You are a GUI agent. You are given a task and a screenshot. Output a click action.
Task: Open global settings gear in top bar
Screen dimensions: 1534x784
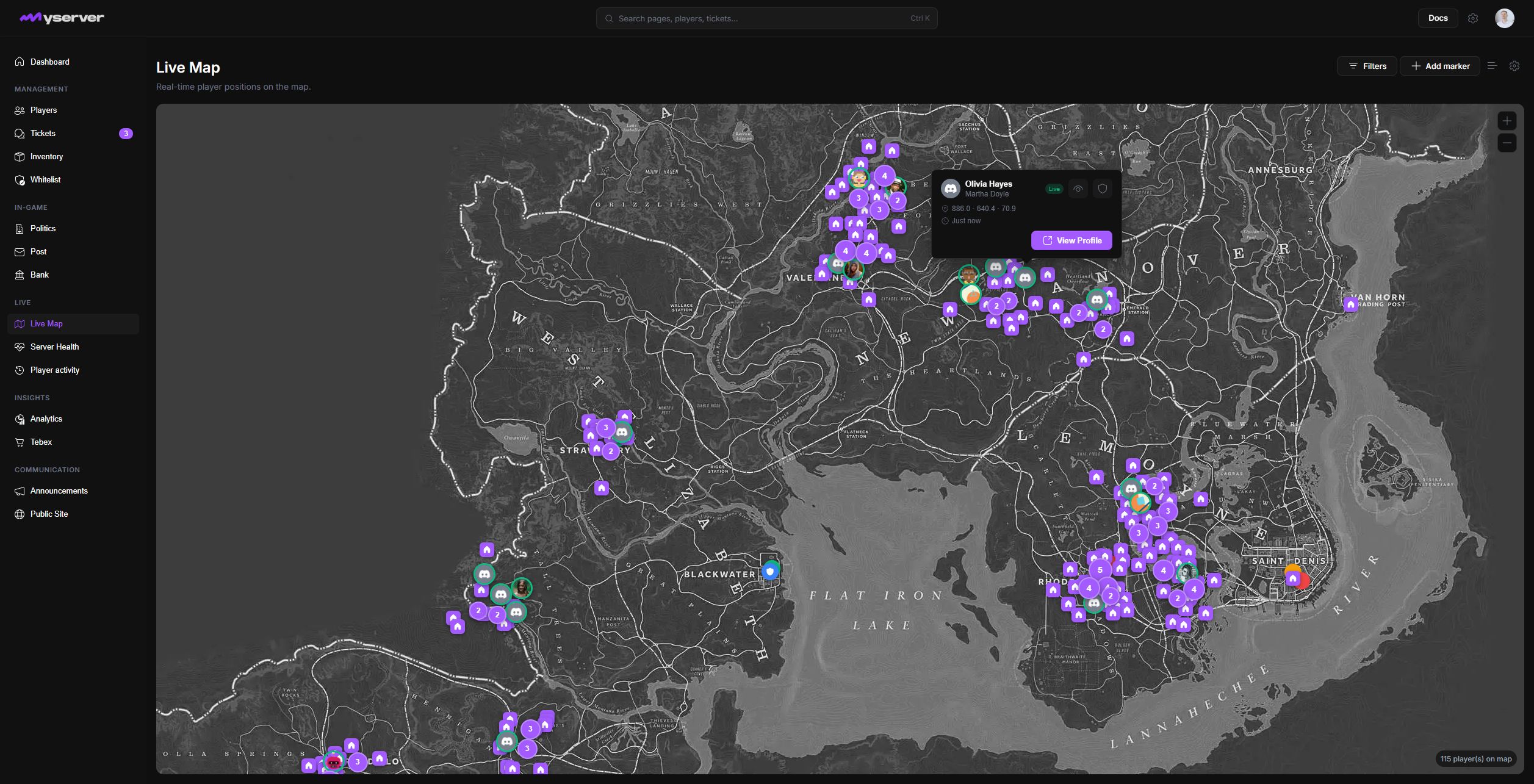[x=1473, y=18]
